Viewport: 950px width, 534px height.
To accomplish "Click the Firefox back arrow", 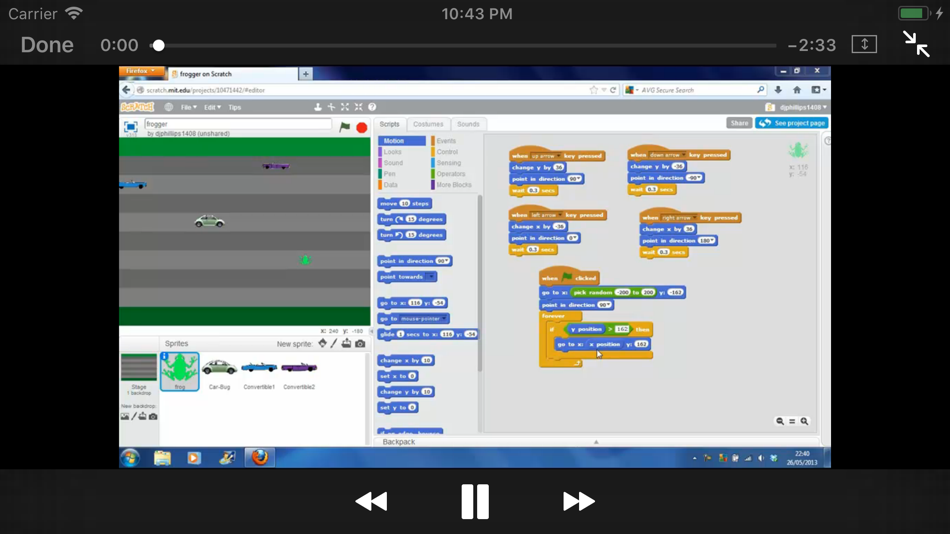I will tap(127, 90).
